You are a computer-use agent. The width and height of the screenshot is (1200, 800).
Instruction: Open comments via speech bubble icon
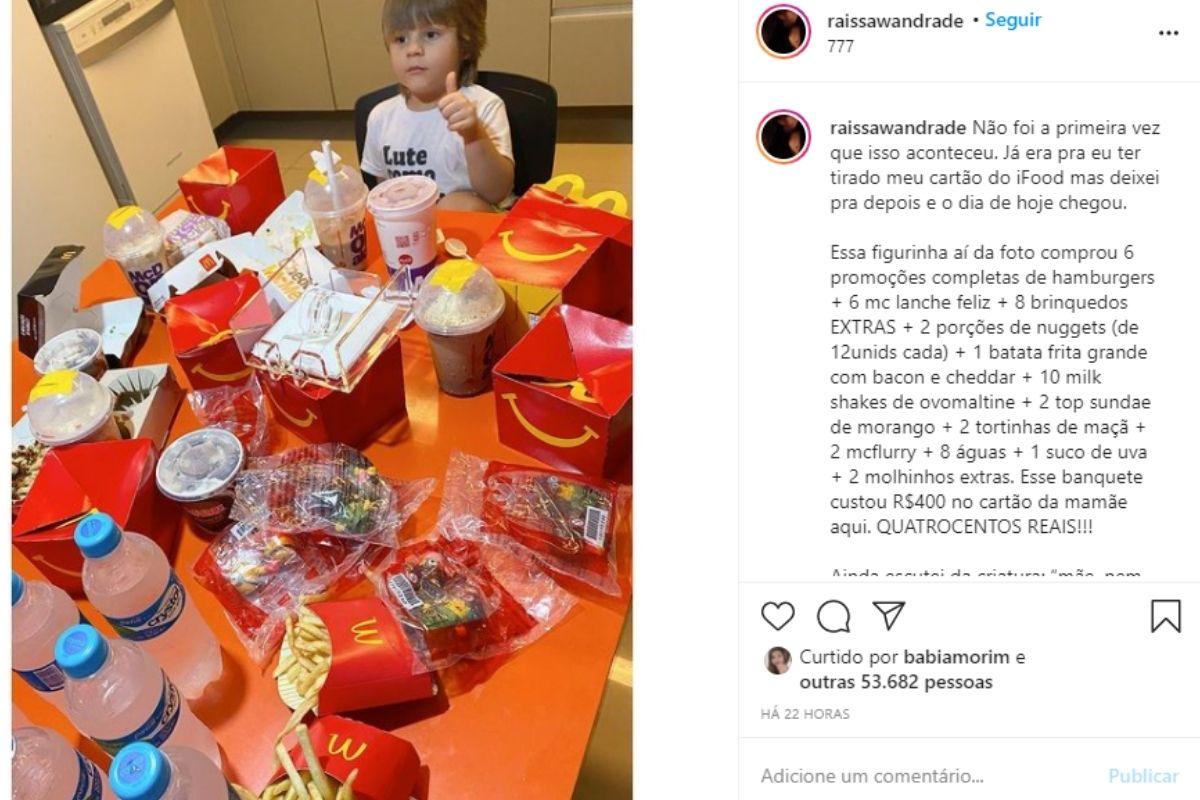coord(833,616)
